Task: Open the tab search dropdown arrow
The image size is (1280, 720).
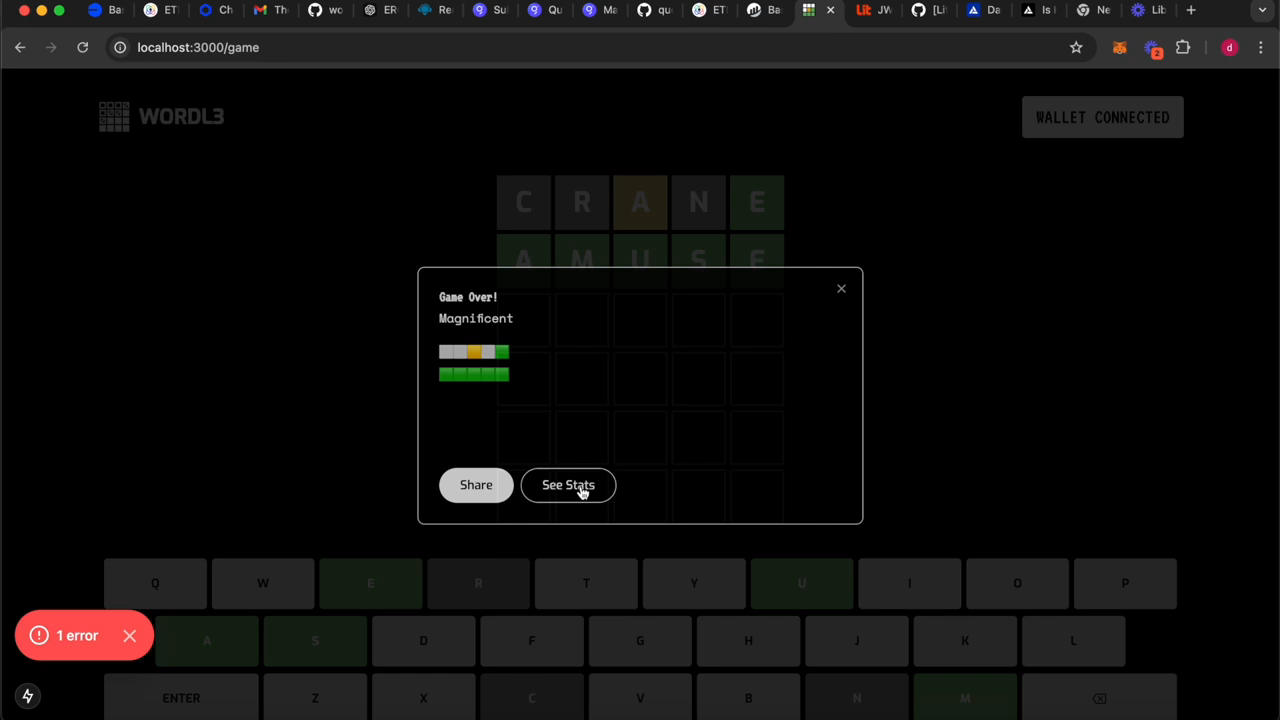Action: (1262, 10)
